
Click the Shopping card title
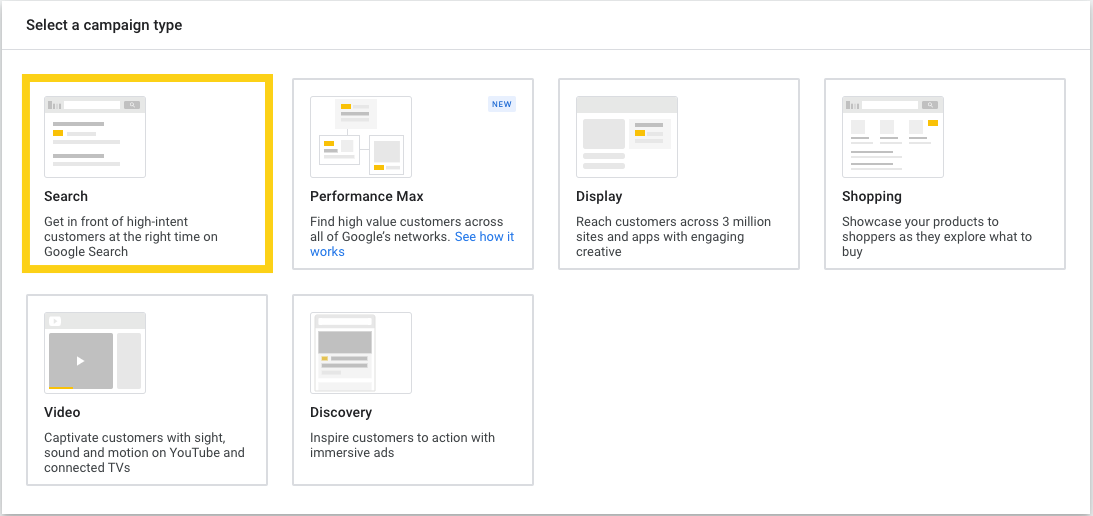[871, 197]
